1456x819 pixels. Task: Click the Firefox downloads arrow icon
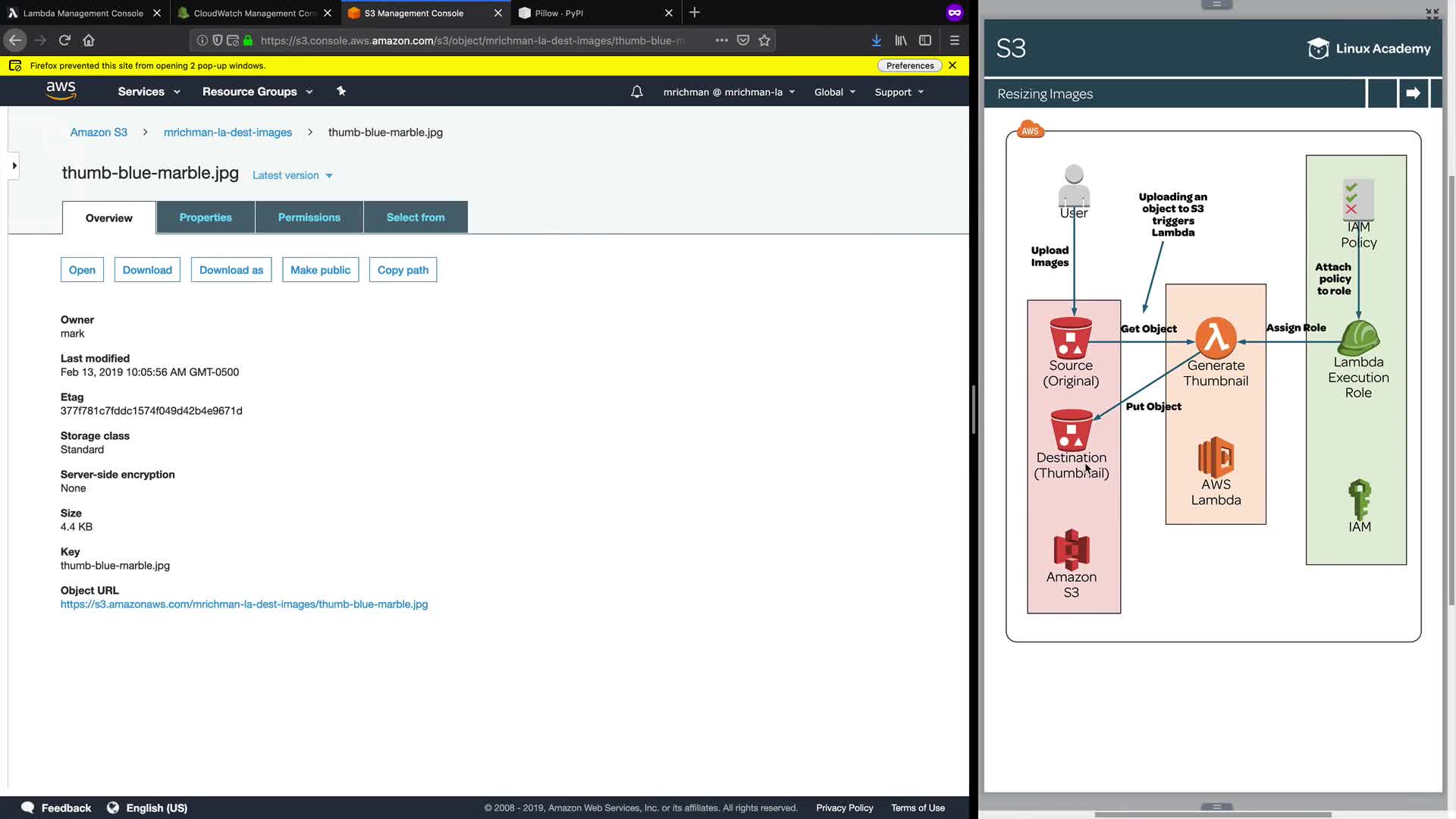point(876,40)
